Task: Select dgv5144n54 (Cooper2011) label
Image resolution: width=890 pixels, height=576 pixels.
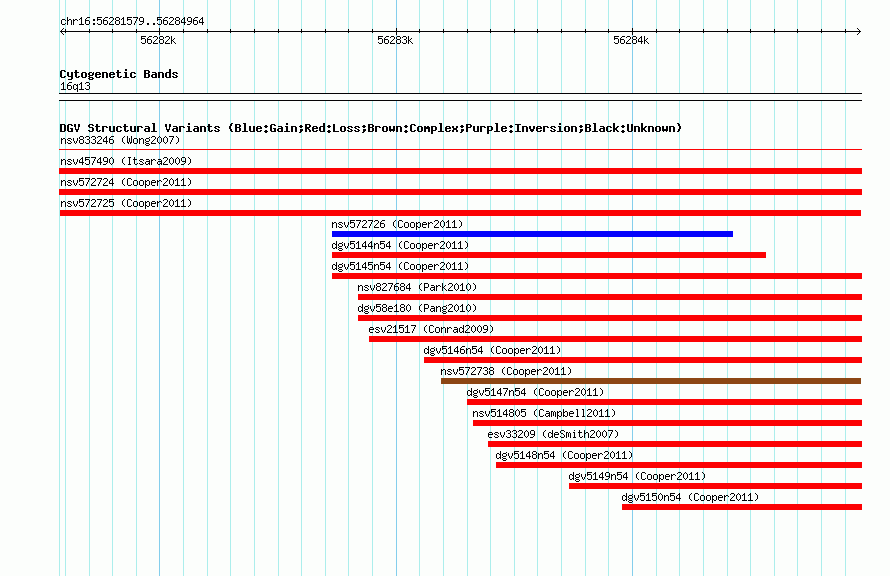Action: click(400, 245)
